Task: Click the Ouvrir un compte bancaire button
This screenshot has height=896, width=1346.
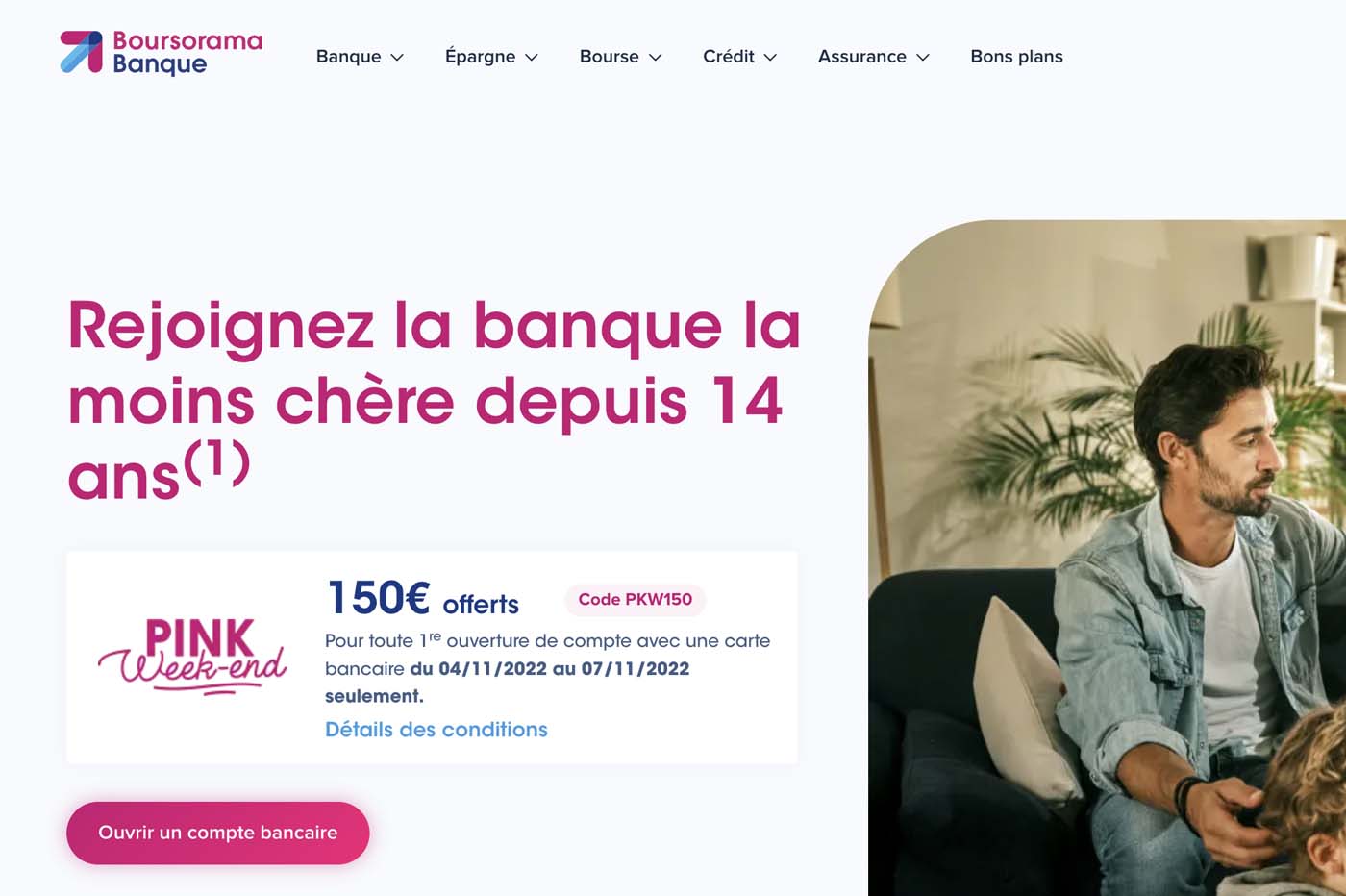Action: click(x=218, y=833)
